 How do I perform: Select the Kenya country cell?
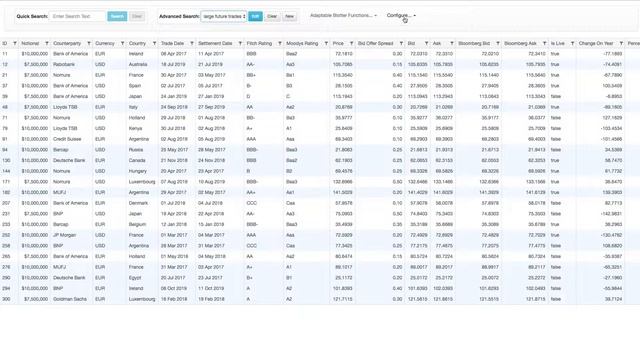[142, 129]
